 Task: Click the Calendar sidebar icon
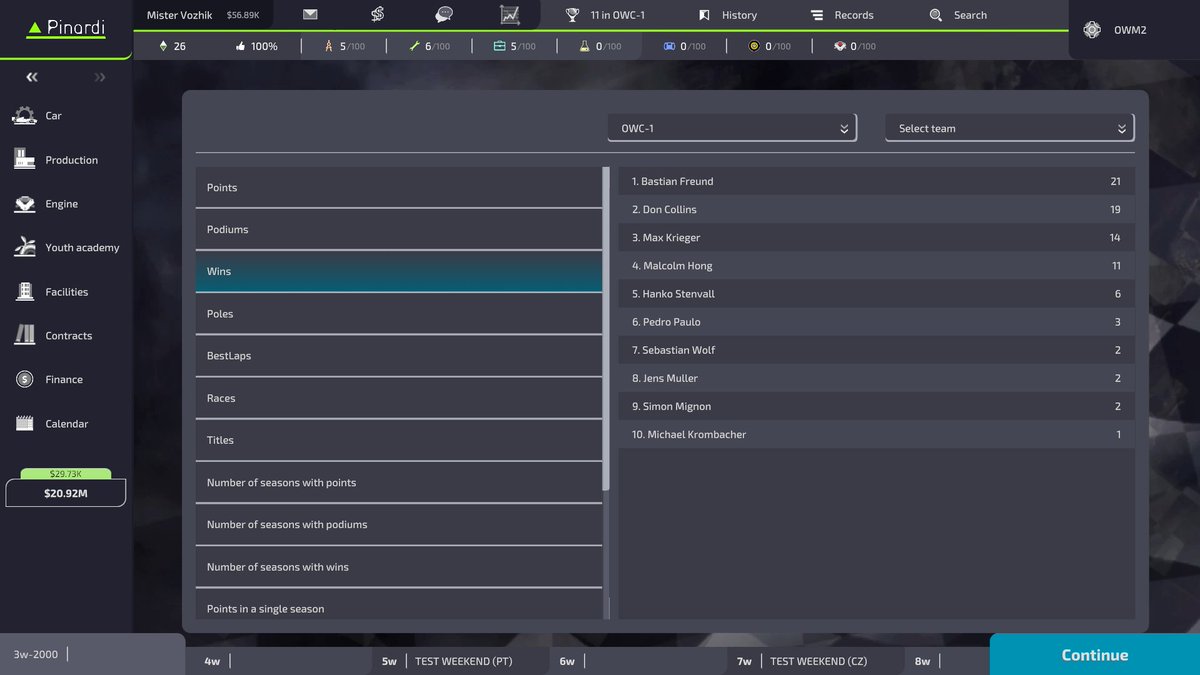pos(25,424)
